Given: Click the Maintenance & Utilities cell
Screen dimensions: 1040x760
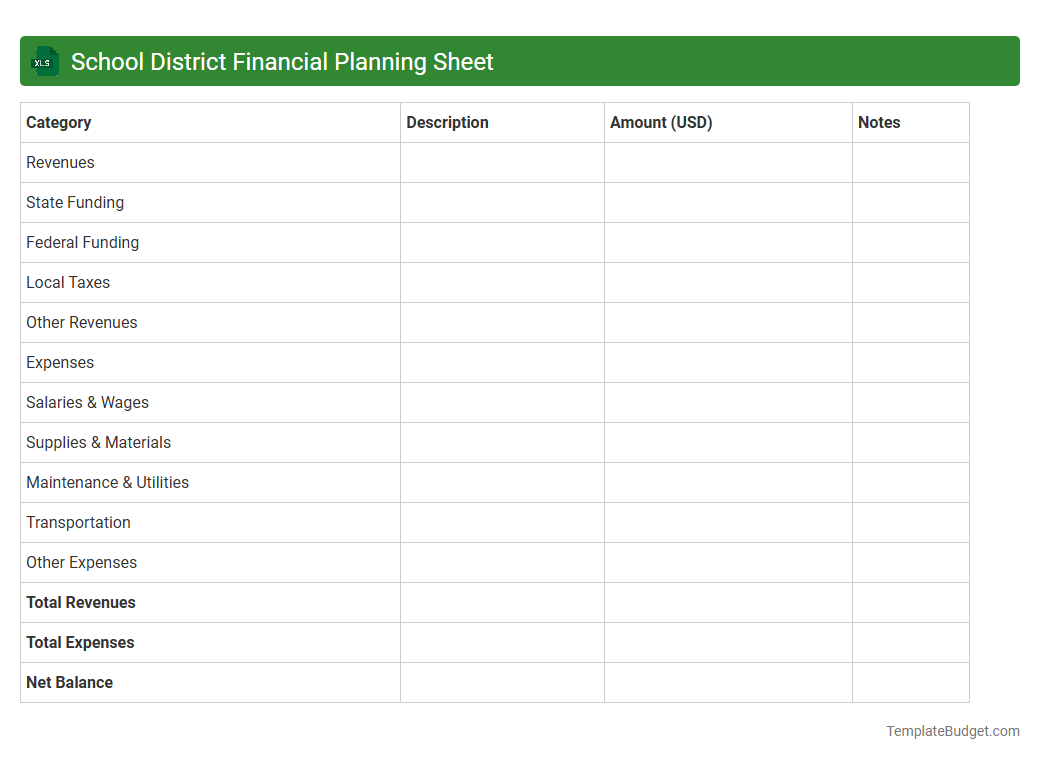Looking at the screenshot, I should pos(107,482).
